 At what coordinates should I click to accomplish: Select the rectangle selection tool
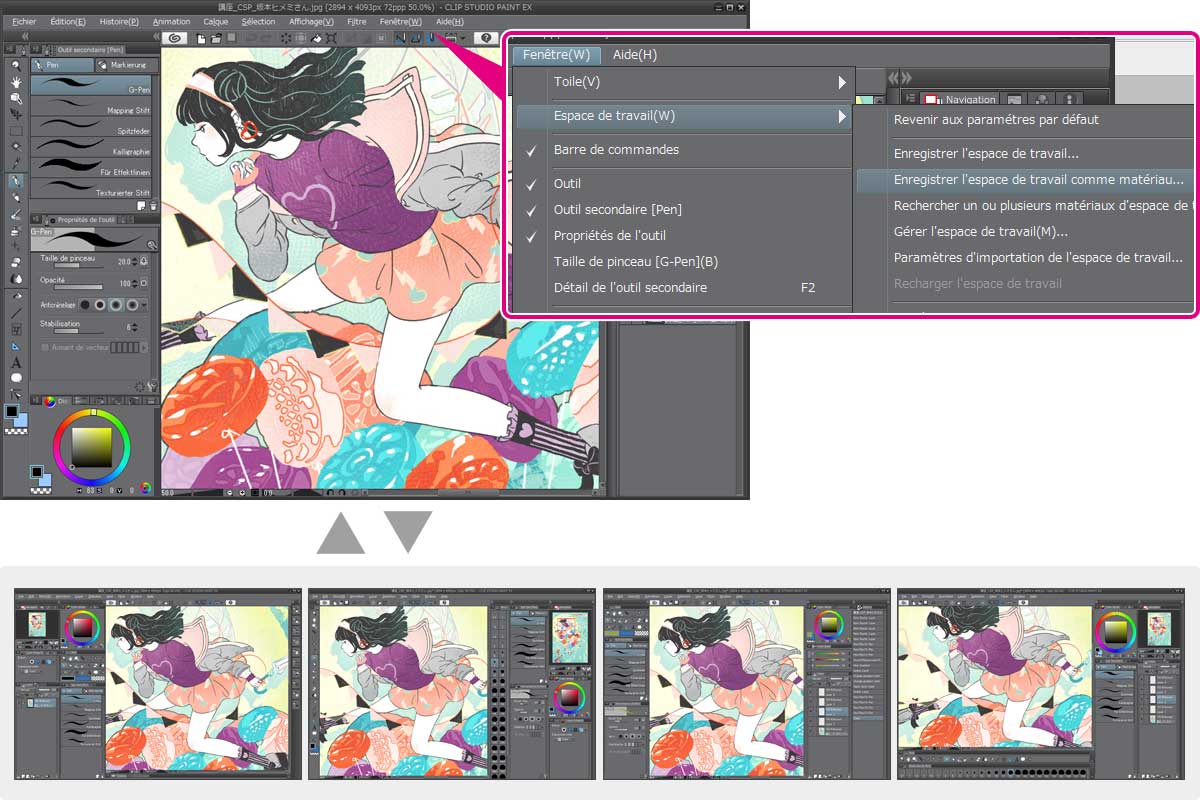[x=17, y=131]
